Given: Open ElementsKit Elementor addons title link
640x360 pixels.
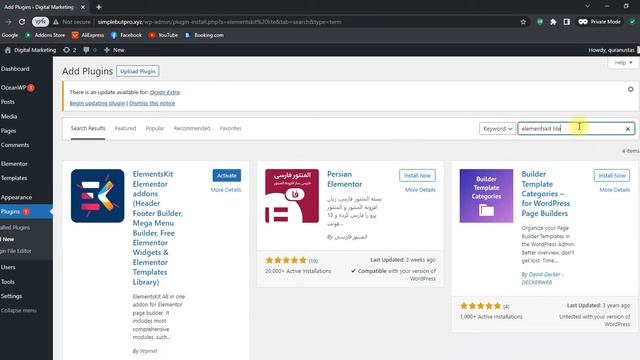Looking at the screenshot, I should (x=157, y=228).
